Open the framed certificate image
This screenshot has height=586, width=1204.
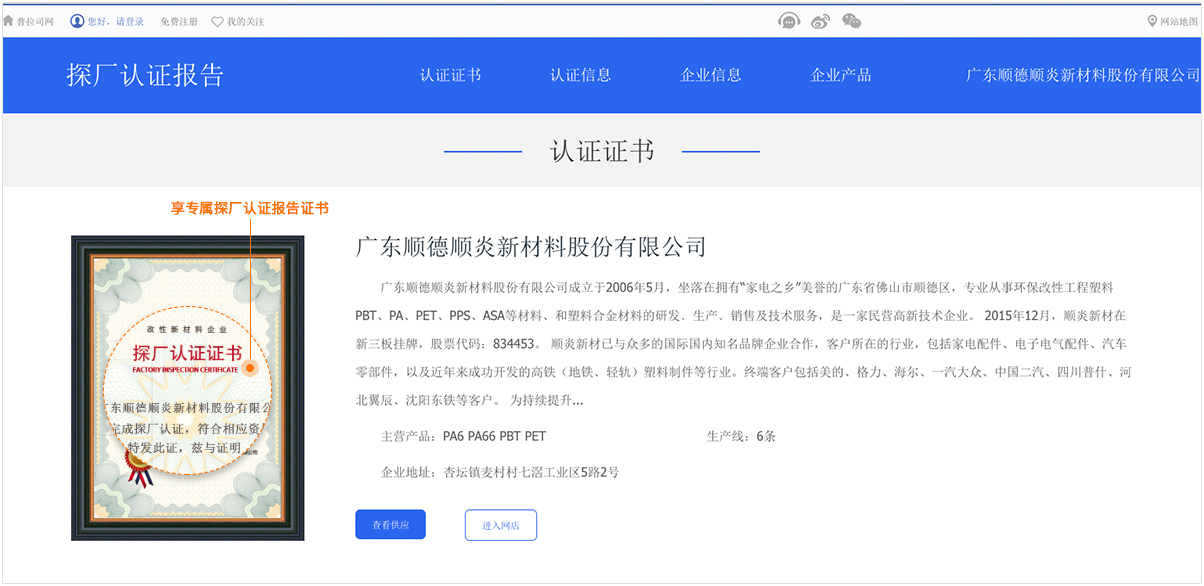(187, 388)
